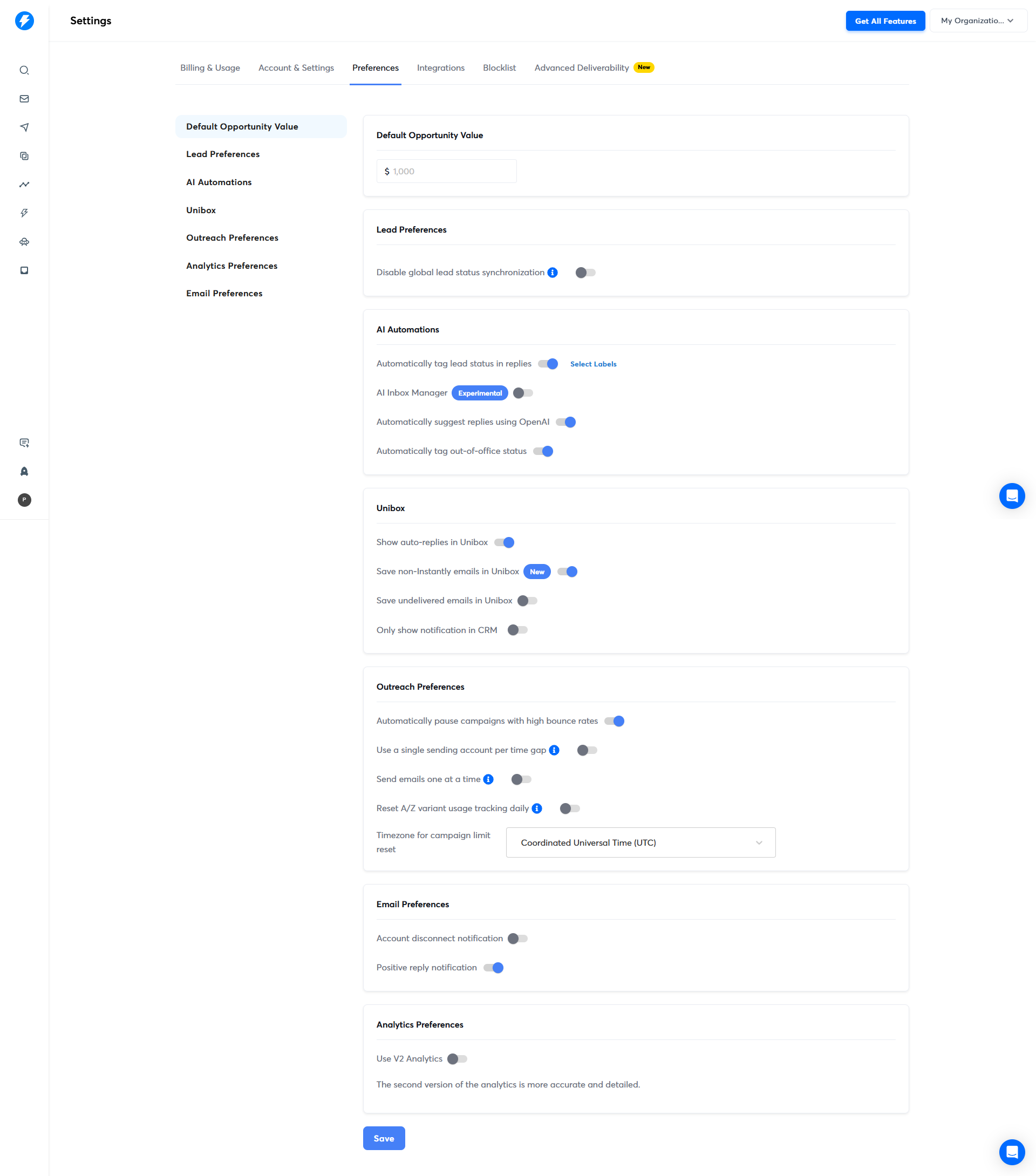This screenshot has width=1036, height=1176.
Task: Click the Select Labels link
Action: click(x=593, y=364)
